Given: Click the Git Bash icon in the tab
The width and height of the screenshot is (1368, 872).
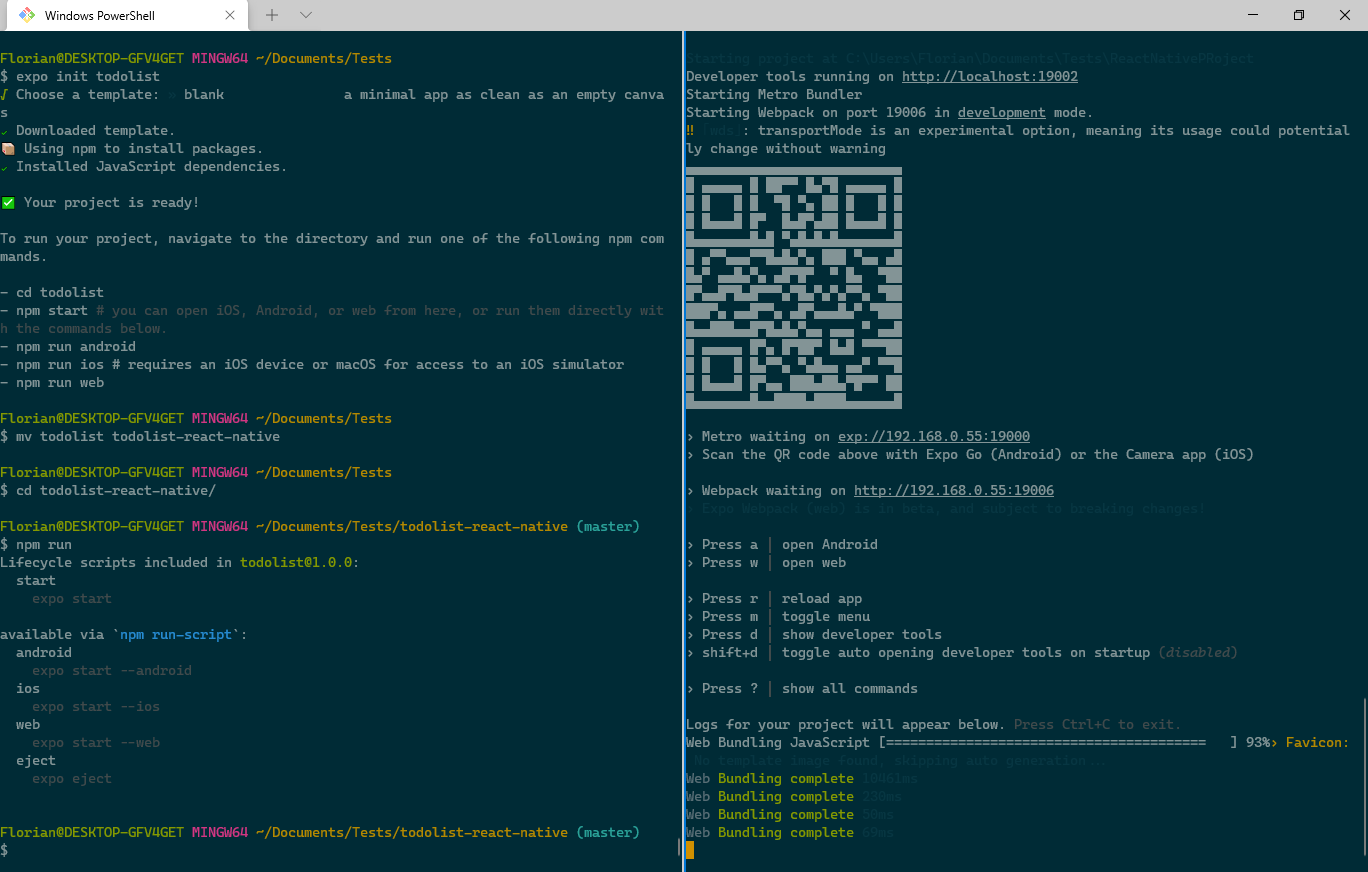Looking at the screenshot, I should (27, 15).
